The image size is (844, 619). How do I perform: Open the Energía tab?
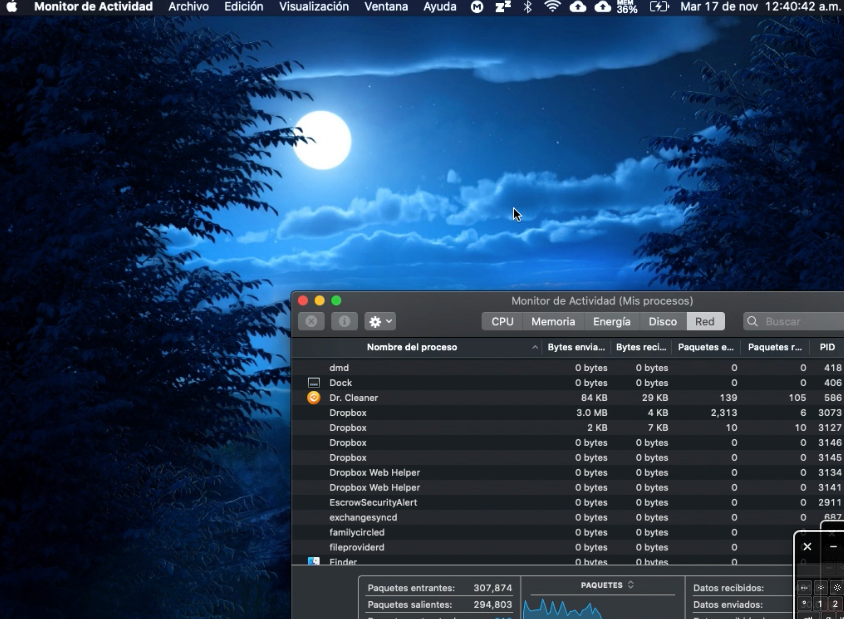coord(611,322)
